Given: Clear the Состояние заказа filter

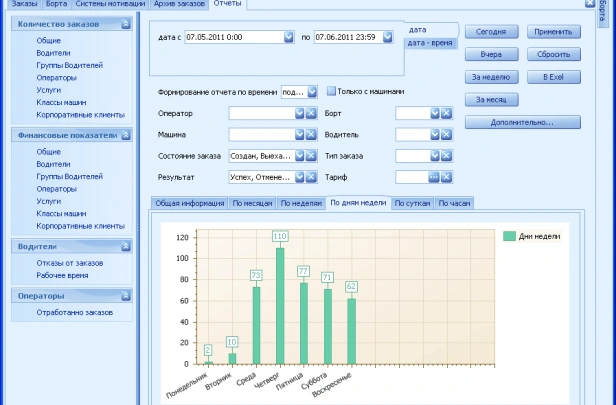Looking at the screenshot, I should [x=312, y=156].
